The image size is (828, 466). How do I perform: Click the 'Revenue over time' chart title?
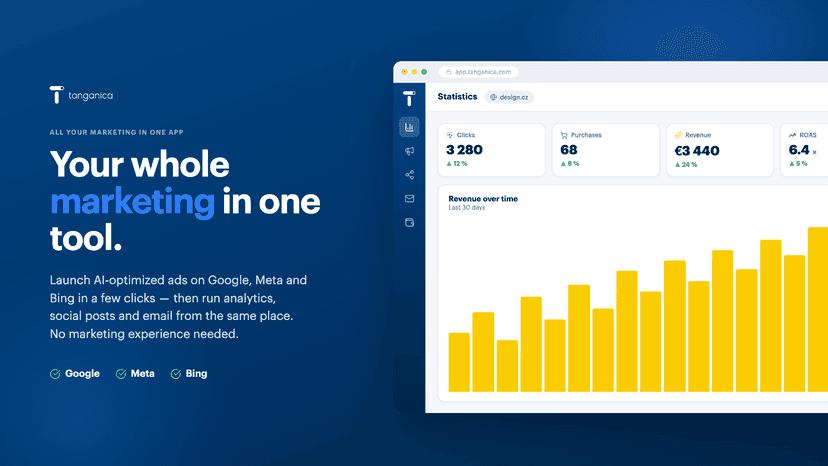(483, 199)
